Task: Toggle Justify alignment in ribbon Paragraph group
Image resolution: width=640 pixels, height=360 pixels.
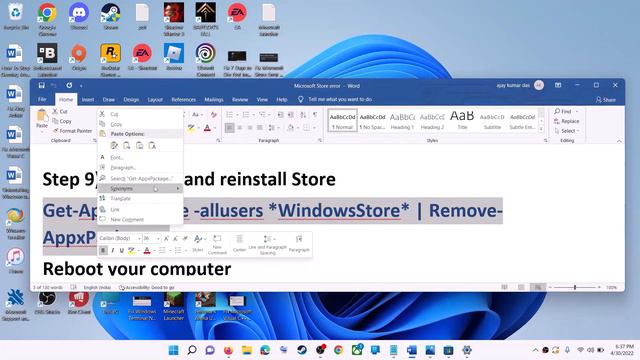Action: pos(260,128)
